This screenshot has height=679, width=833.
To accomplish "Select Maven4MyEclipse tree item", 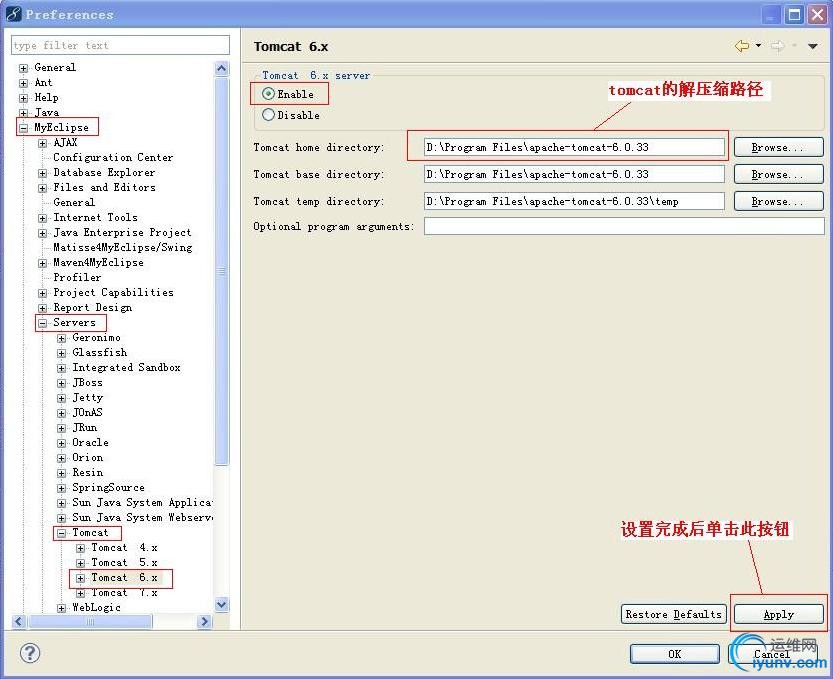I will point(98,262).
